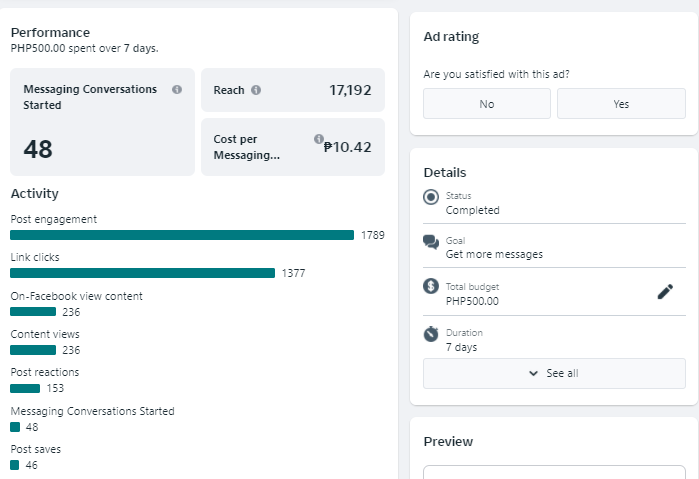This screenshot has width=699, height=479.
Task: Click the Post engagement bar
Action: click(x=182, y=235)
